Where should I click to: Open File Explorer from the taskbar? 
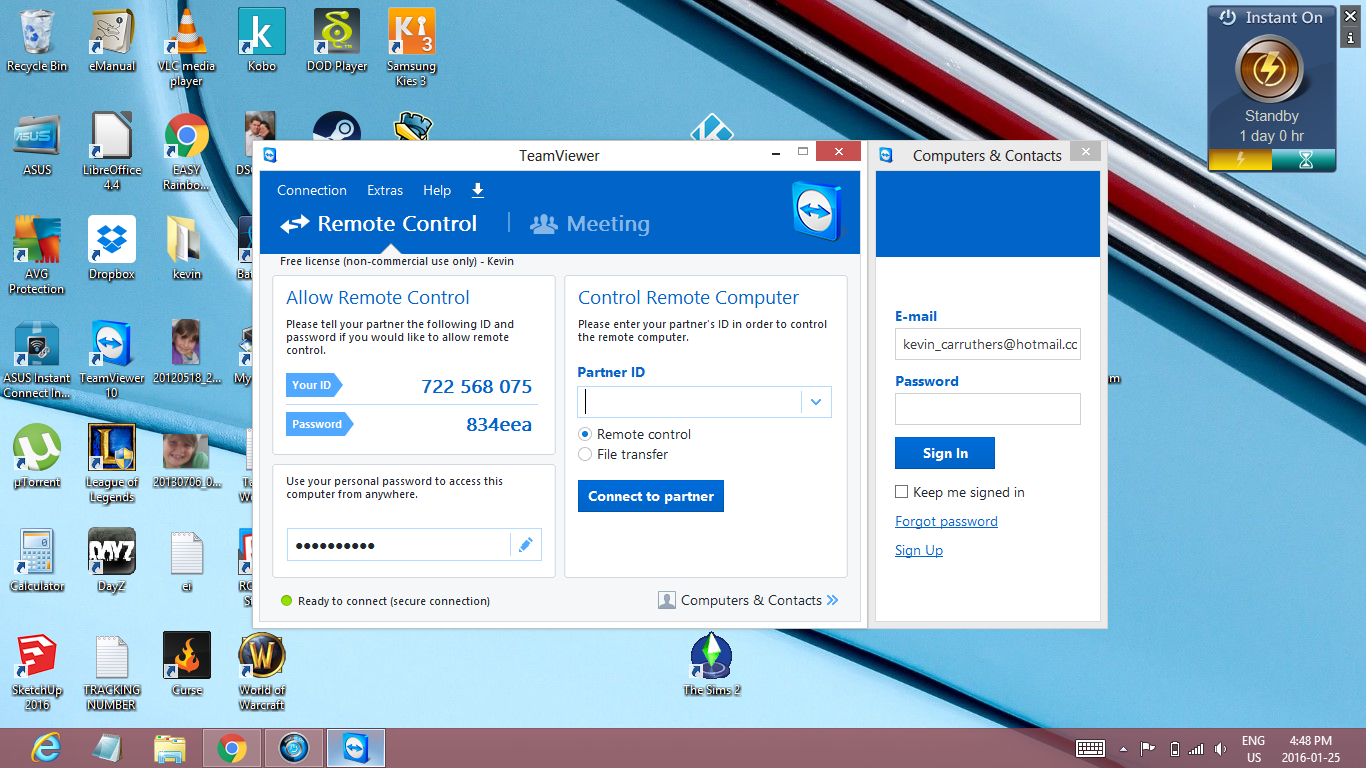click(170, 748)
